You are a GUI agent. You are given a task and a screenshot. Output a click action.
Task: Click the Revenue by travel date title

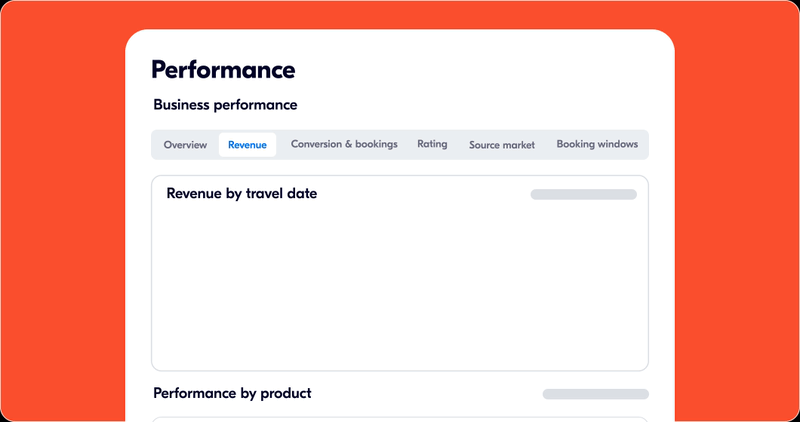(242, 194)
